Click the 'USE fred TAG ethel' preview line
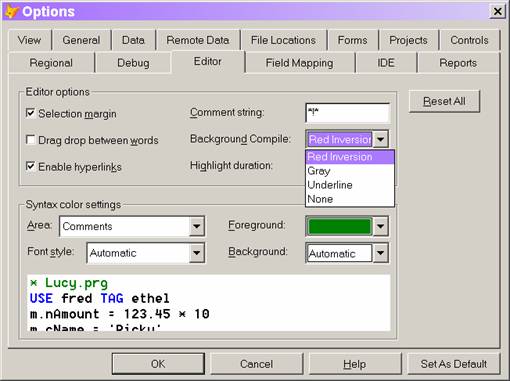Image resolution: width=510 pixels, height=381 pixels. (x=99, y=298)
